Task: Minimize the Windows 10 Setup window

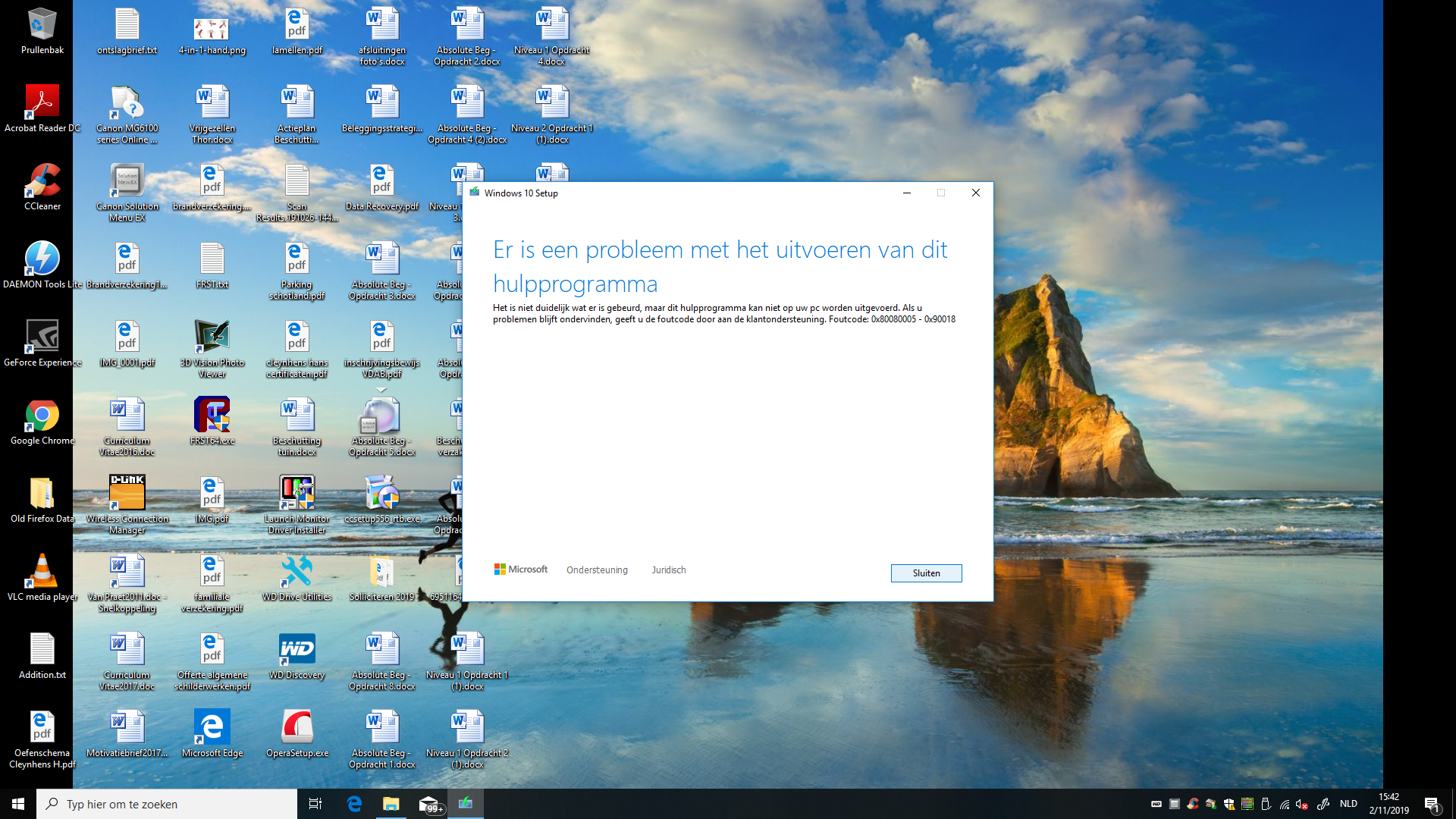Action: (906, 193)
